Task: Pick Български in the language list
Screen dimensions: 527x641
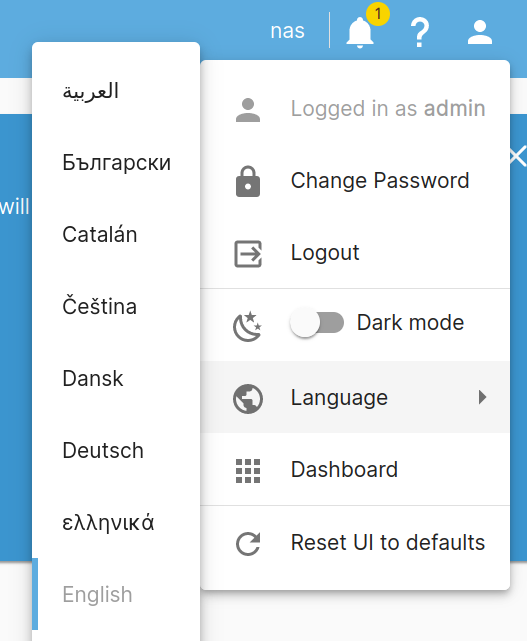Action: coord(116,163)
